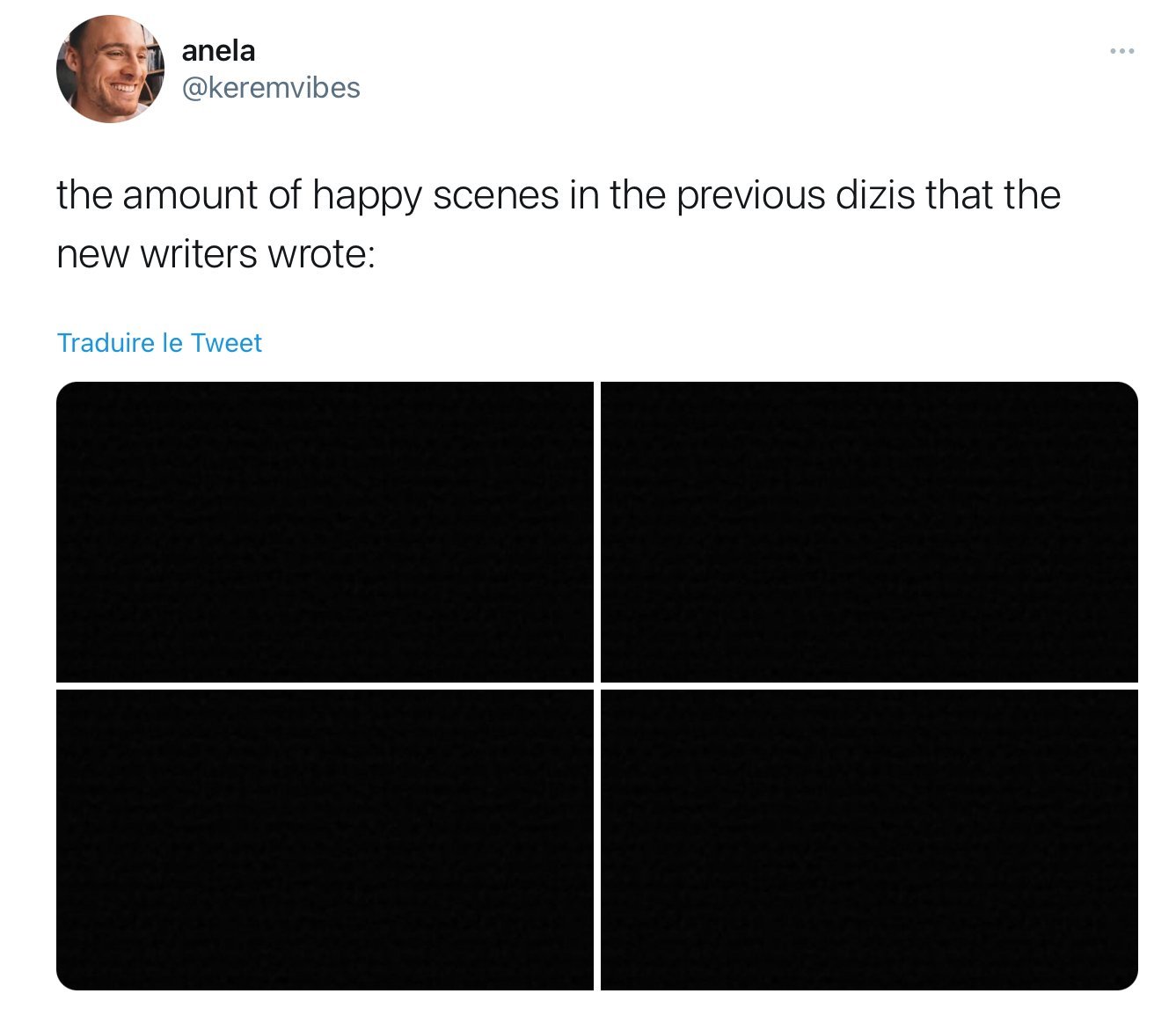1176x1030 pixels.
Task: Open the bottom-left black image
Action: point(325,840)
